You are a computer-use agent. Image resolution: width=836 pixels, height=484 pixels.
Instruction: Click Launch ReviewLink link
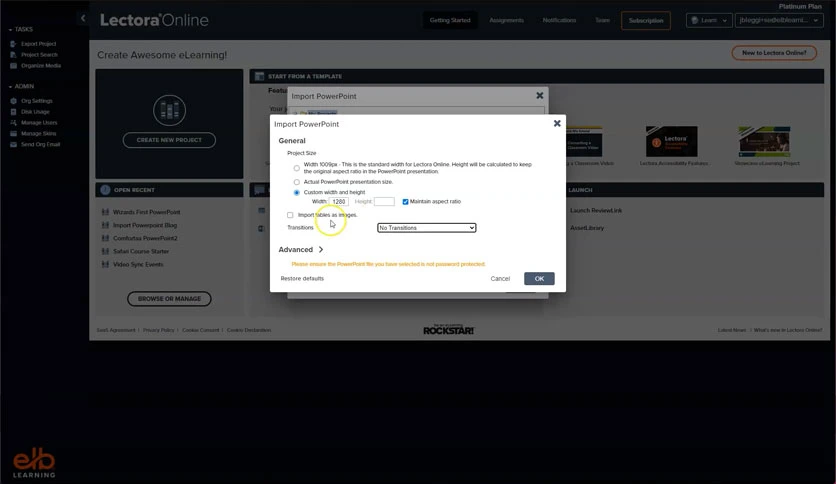(596, 211)
